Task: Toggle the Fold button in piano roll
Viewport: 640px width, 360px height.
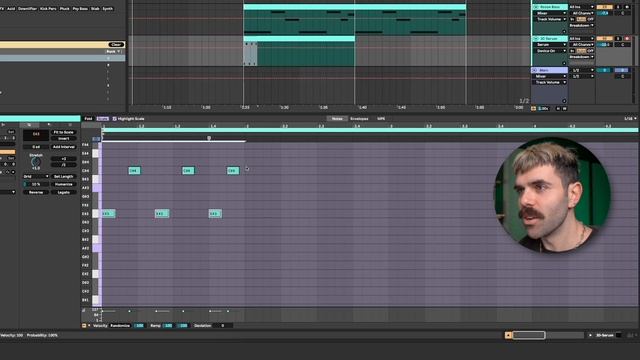Action: pos(88,119)
